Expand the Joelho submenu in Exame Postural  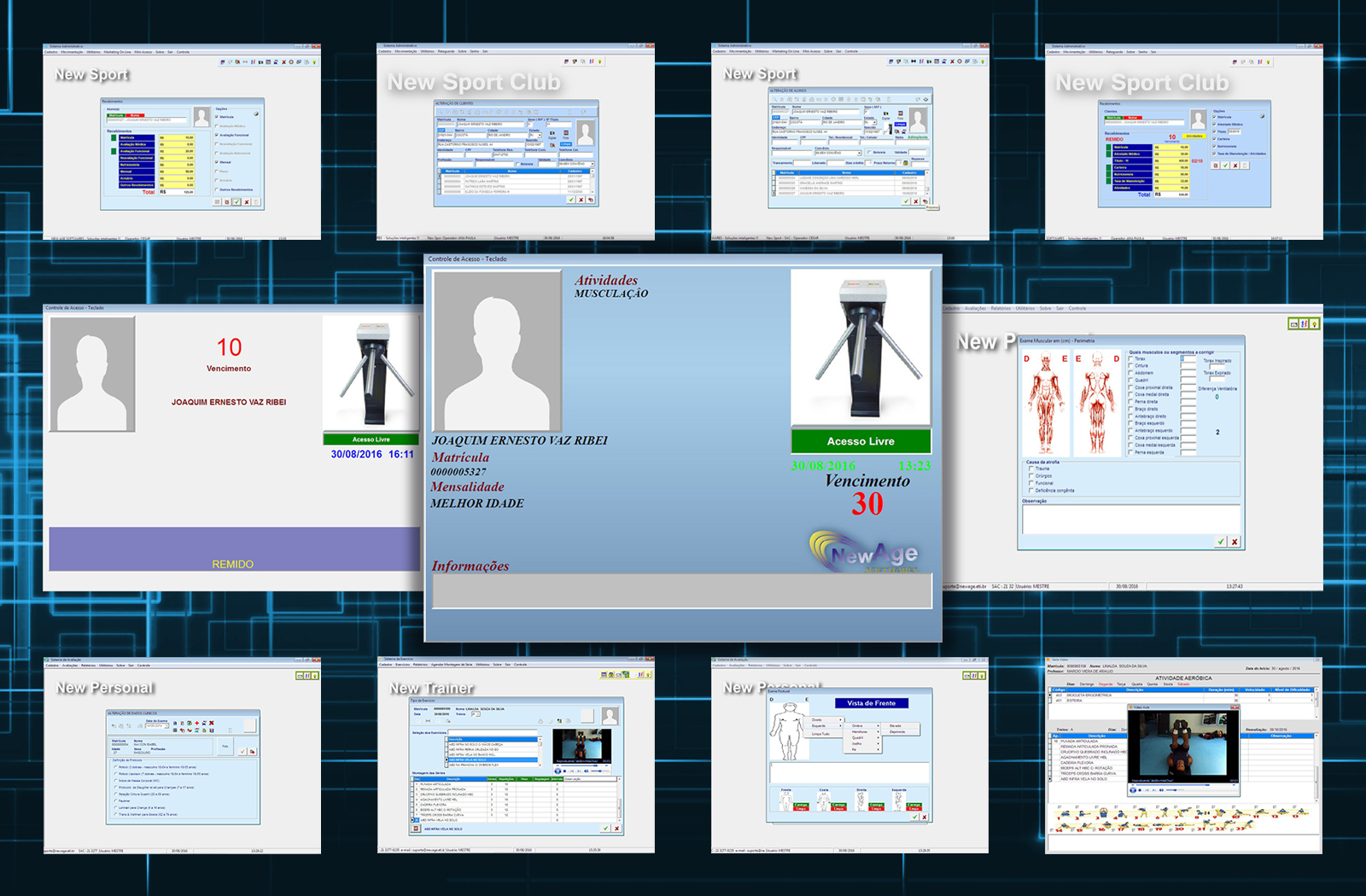pos(862,743)
